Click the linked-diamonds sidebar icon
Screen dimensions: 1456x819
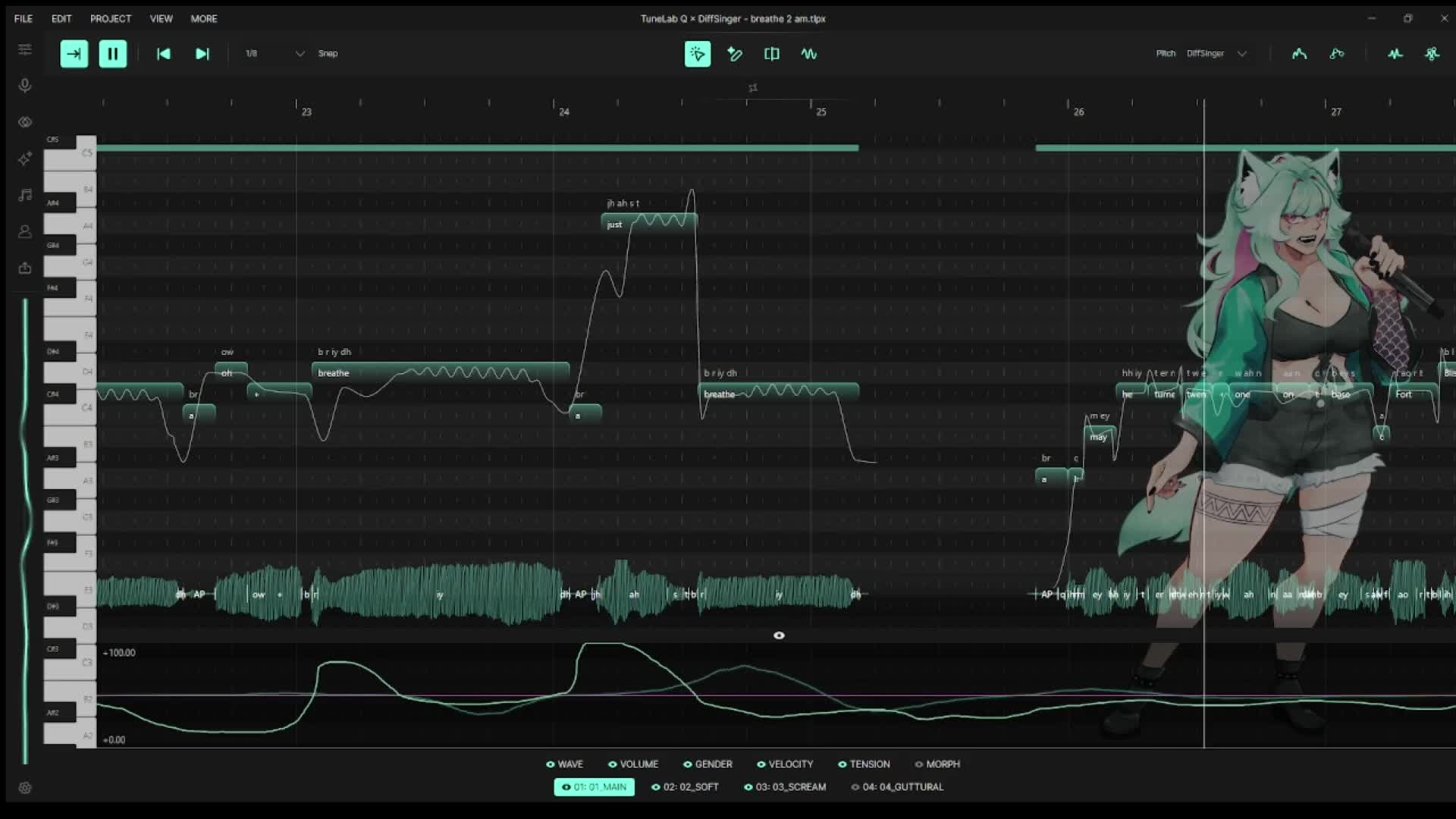pyautogui.click(x=25, y=122)
